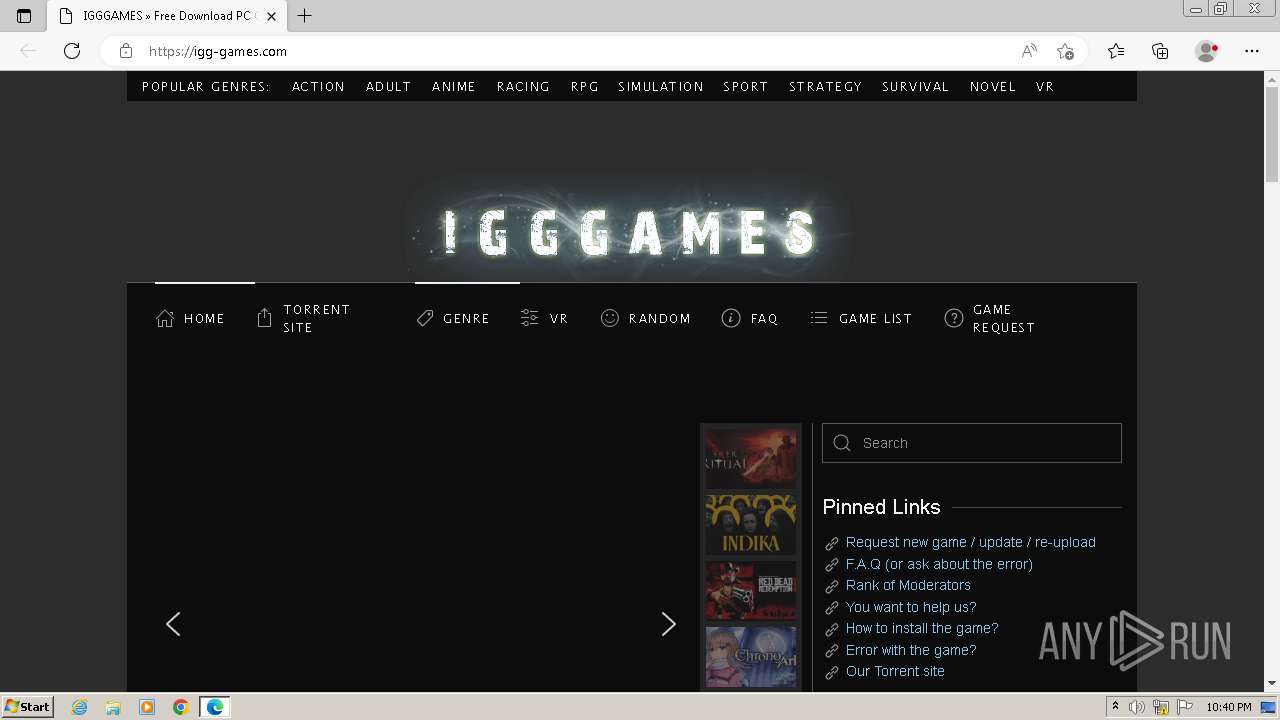Screen dimensions: 1280x720
Task: Click the browser Refresh icon
Action: pyautogui.click(x=72, y=51)
